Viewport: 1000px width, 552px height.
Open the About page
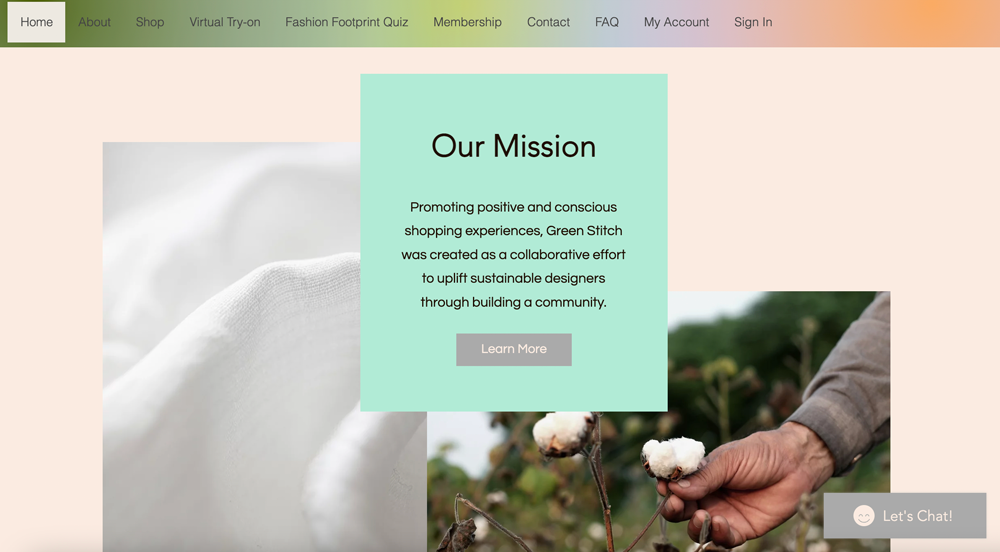pos(94,22)
